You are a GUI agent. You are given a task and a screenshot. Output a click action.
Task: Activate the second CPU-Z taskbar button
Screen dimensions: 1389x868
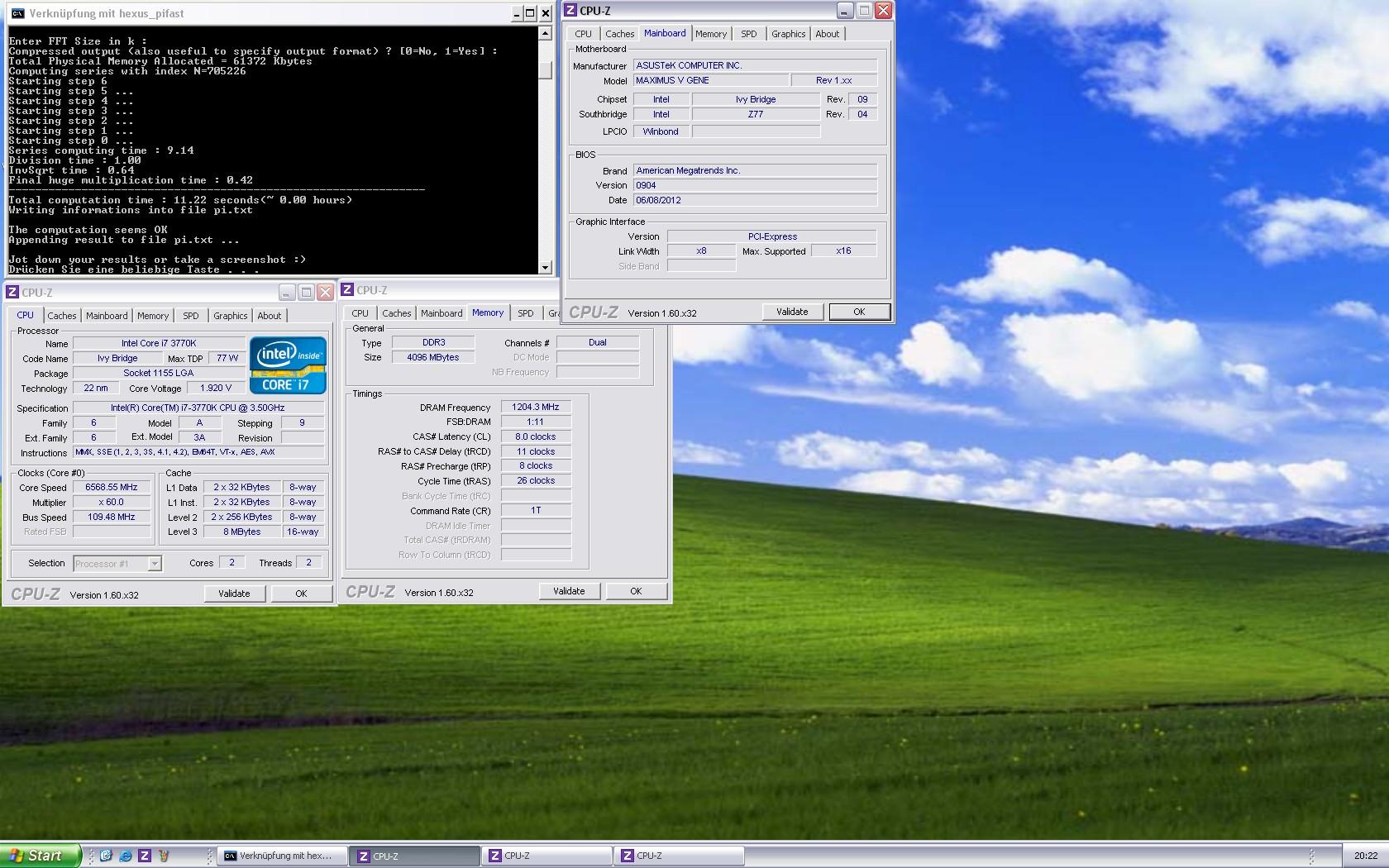pyautogui.click(x=547, y=856)
